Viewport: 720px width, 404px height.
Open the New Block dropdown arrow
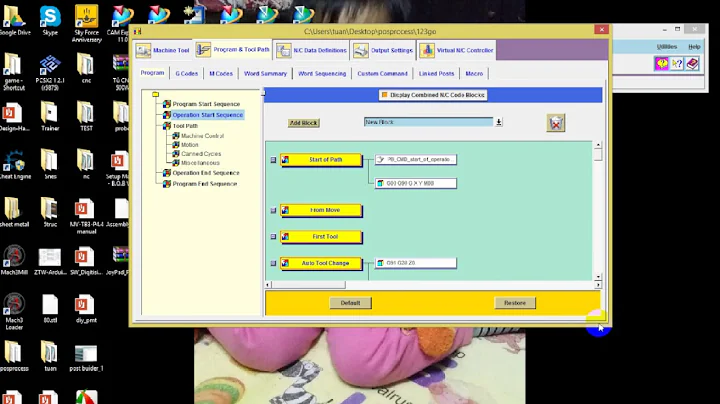498,122
